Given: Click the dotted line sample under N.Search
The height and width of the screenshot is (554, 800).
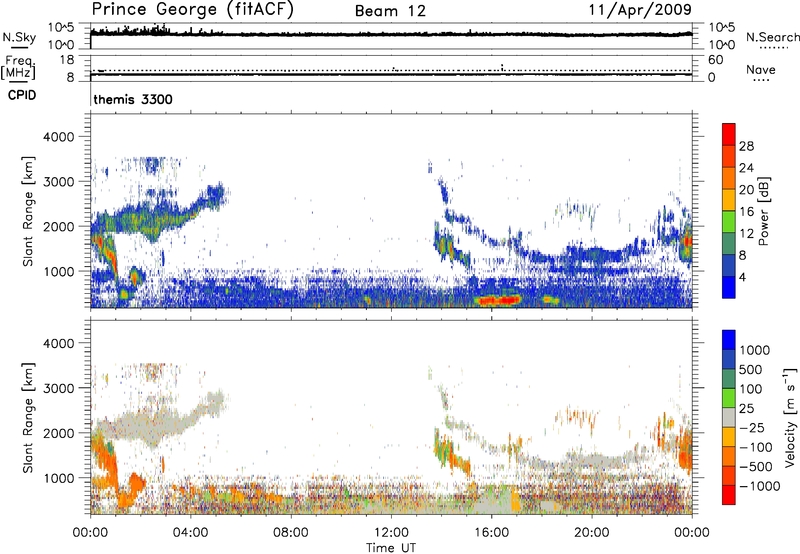Looking at the screenshot, I should coord(773,48).
